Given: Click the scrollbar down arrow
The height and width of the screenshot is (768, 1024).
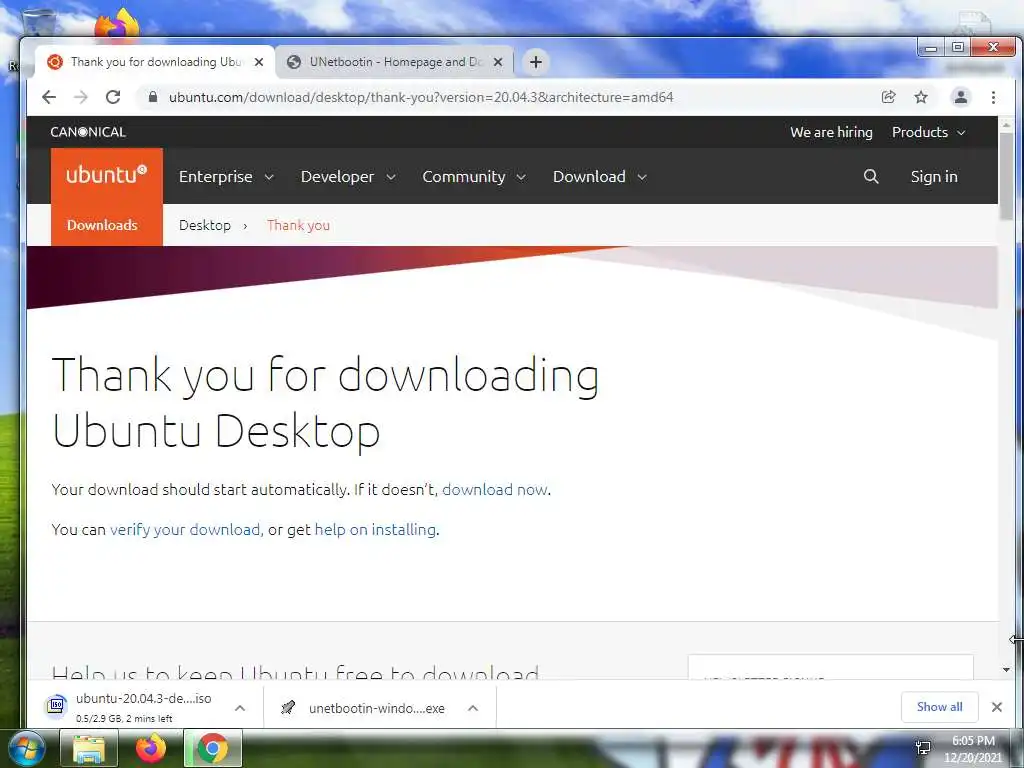Looking at the screenshot, I should pos(1006,669).
